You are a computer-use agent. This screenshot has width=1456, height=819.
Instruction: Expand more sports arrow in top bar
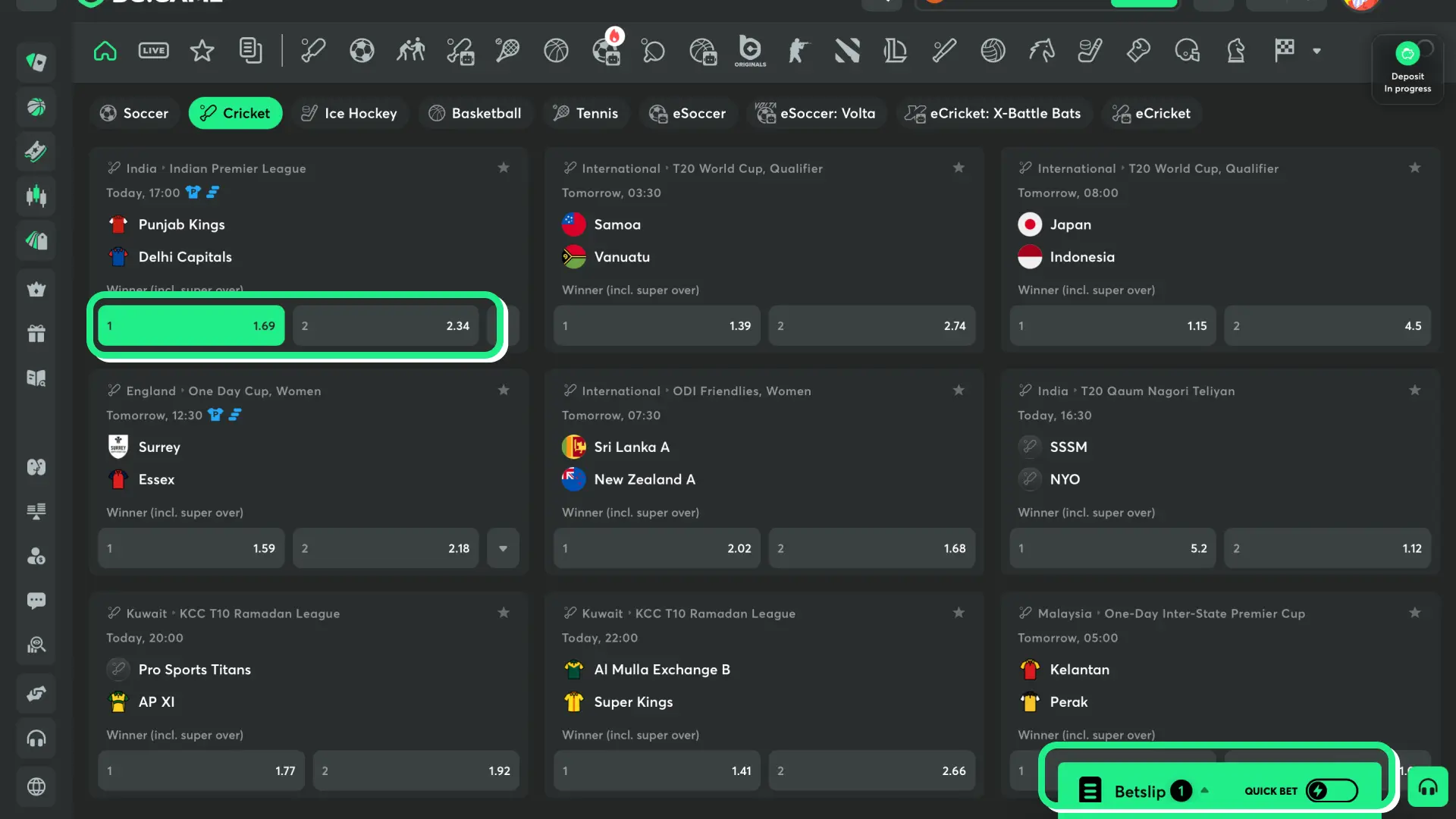point(1317,51)
